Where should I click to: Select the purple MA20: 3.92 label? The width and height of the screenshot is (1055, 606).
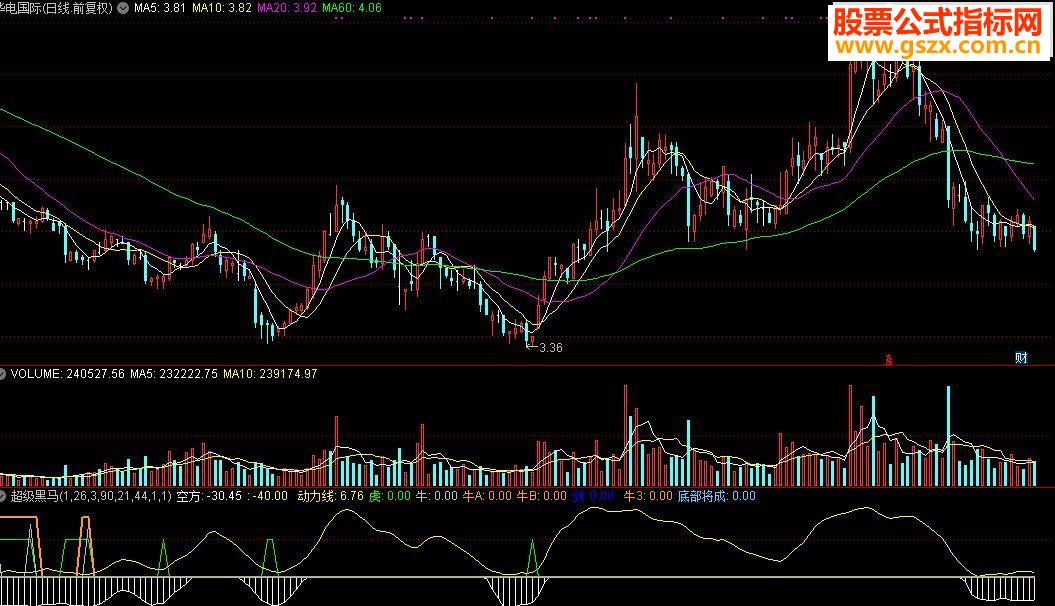pyautogui.click(x=287, y=8)
